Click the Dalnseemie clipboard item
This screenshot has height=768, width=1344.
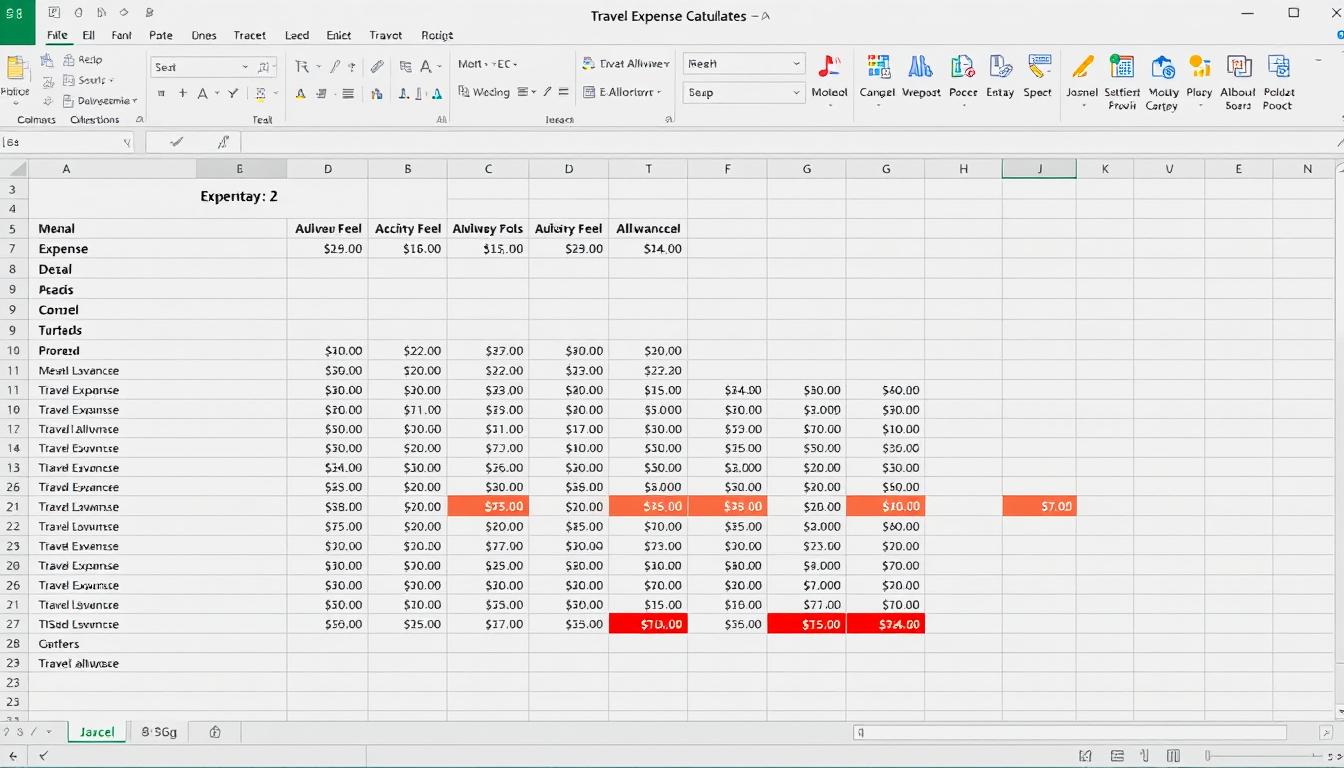98,101
